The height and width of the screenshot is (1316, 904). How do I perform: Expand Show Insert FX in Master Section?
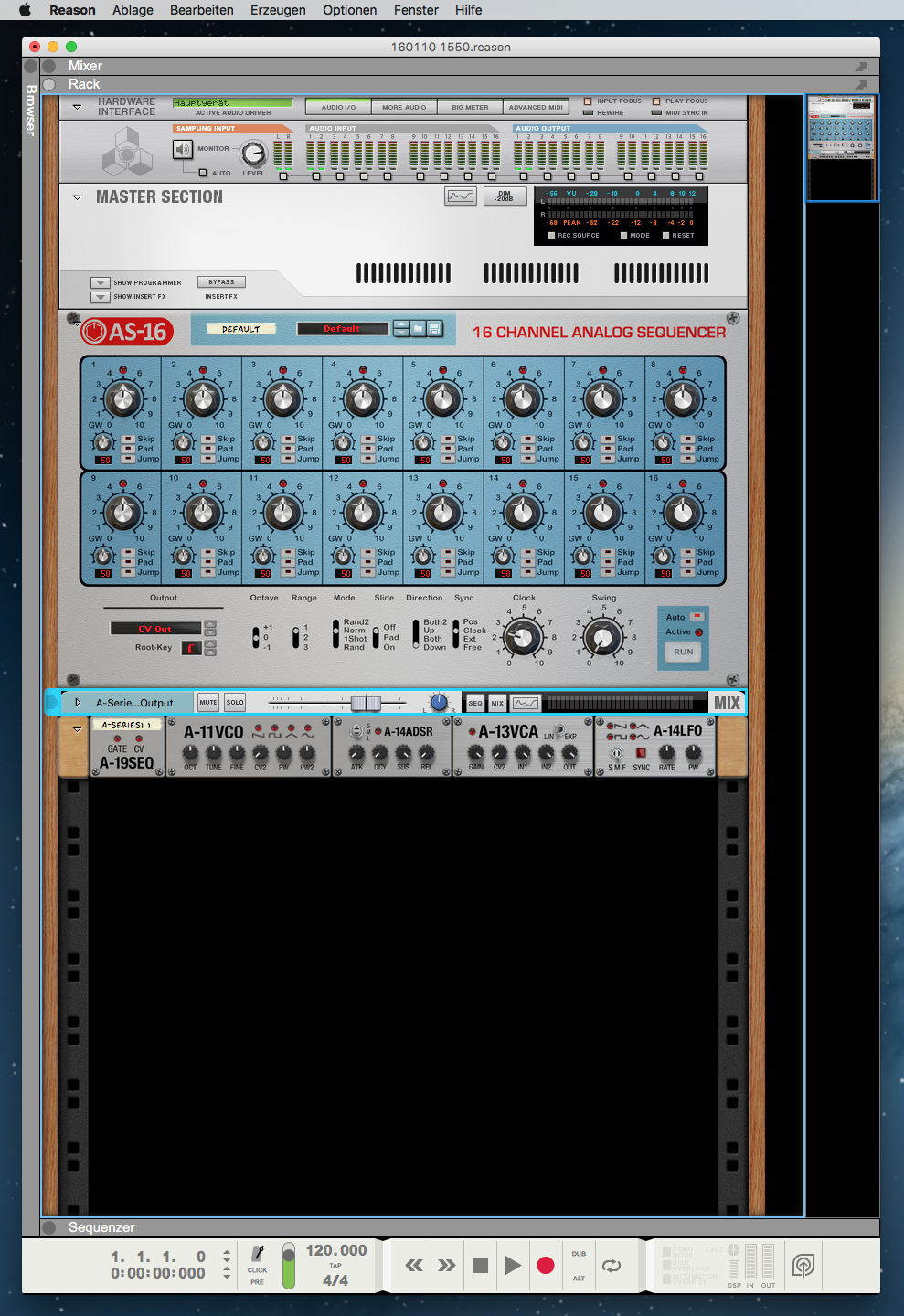point(100,297)
